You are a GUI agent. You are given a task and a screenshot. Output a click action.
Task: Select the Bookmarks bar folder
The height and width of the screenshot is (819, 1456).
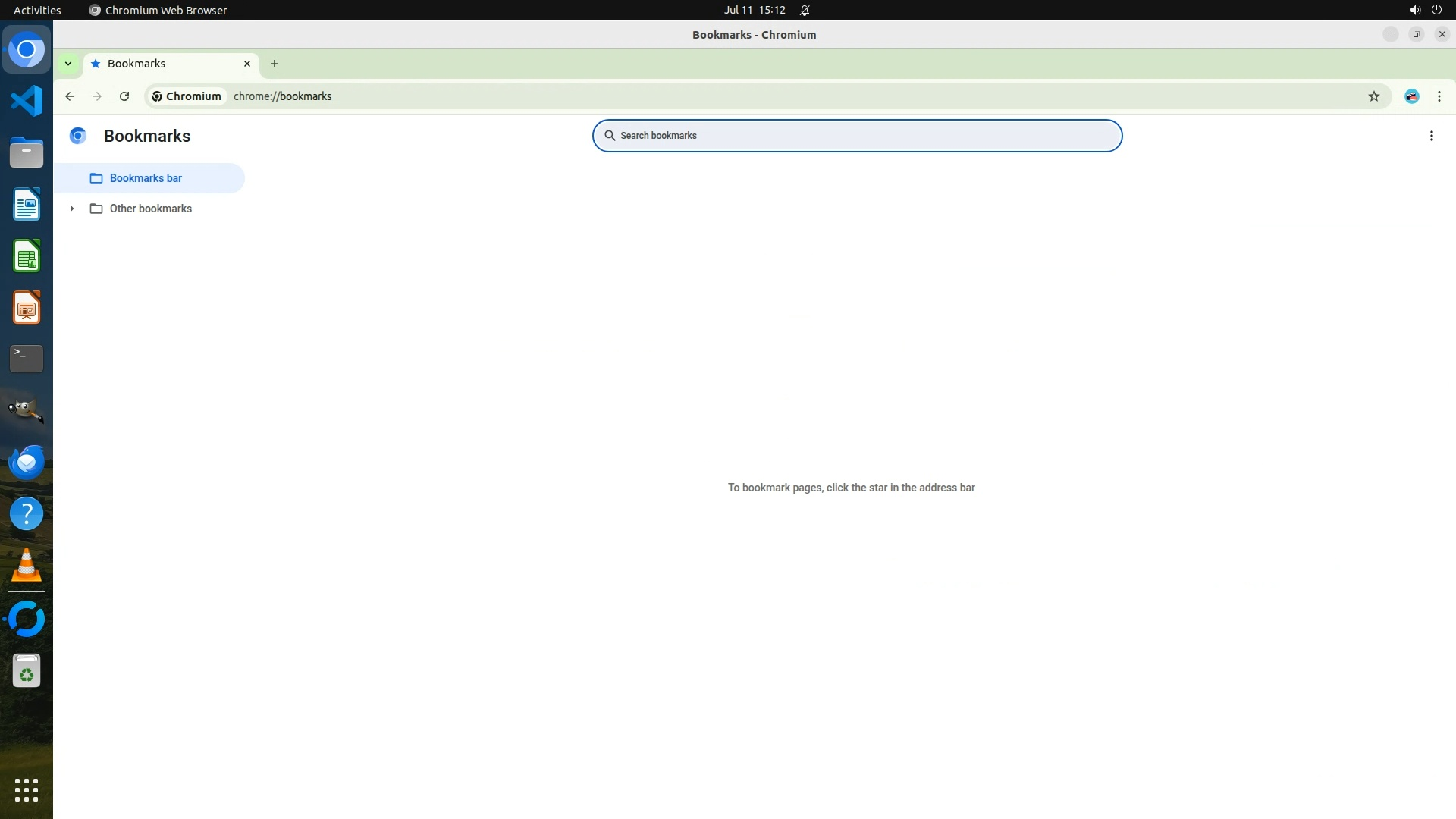(x=146, y=178)
